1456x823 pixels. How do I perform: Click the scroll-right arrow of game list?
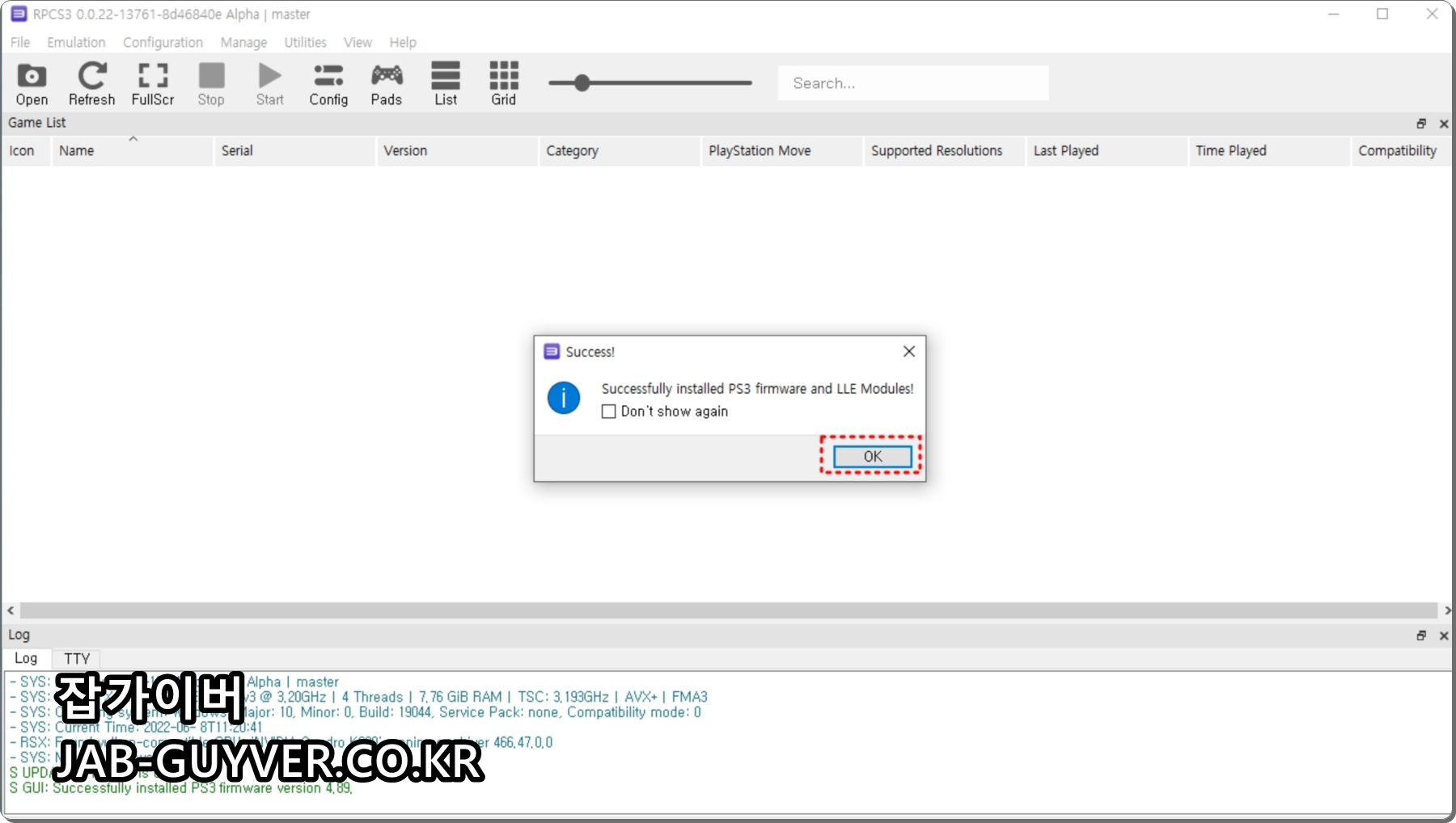(x=1446, y=610)
